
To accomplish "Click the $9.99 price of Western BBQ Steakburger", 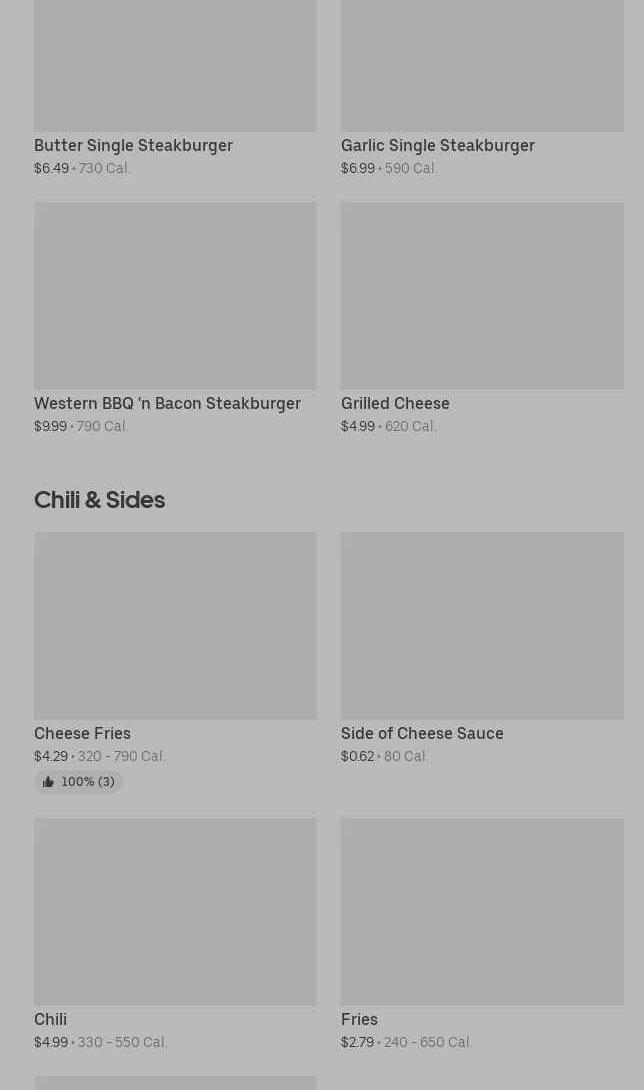I will click(x=50, y=427).
